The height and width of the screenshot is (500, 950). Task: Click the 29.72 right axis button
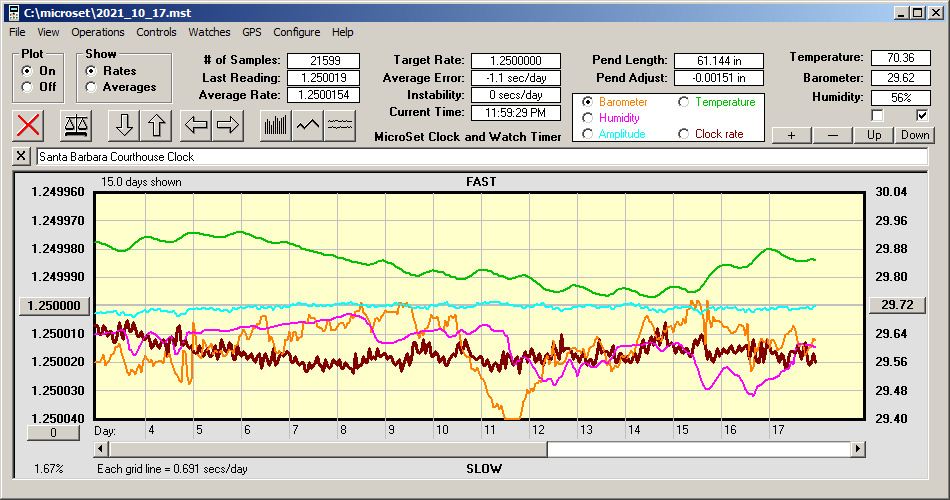[x=897, y=305]
